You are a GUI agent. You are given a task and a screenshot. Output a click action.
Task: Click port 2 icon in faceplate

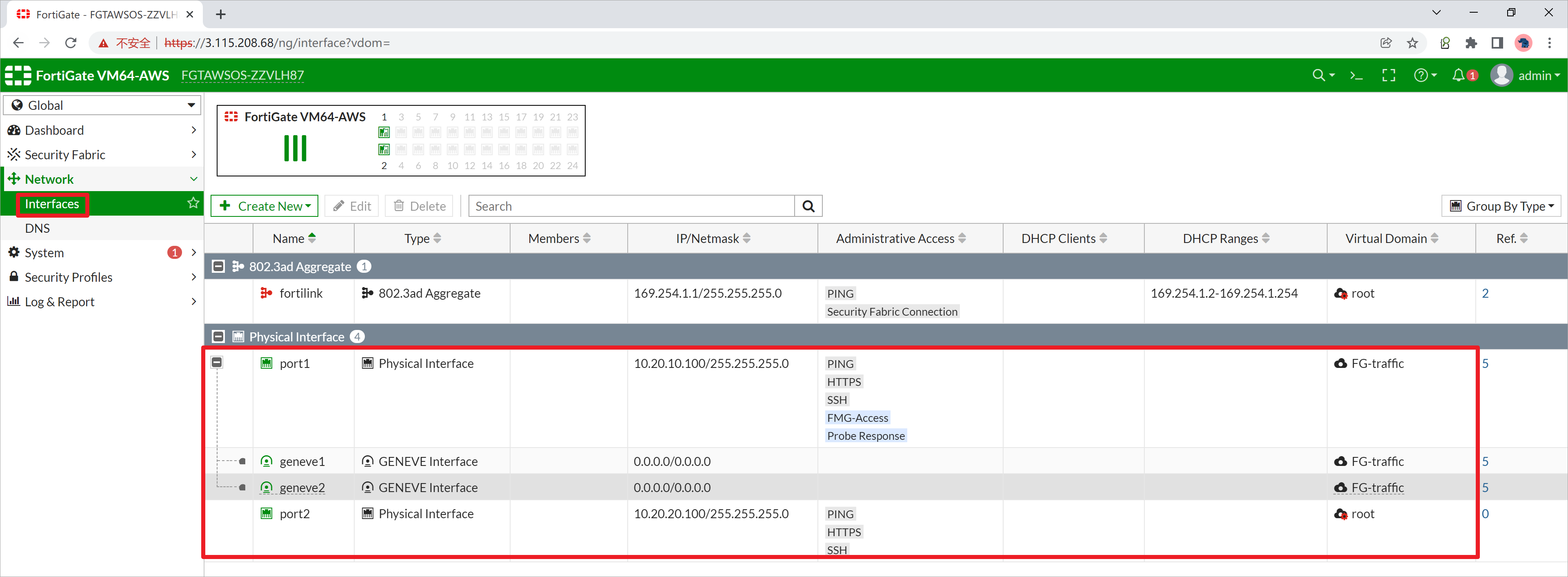click(x=384, y=149)
